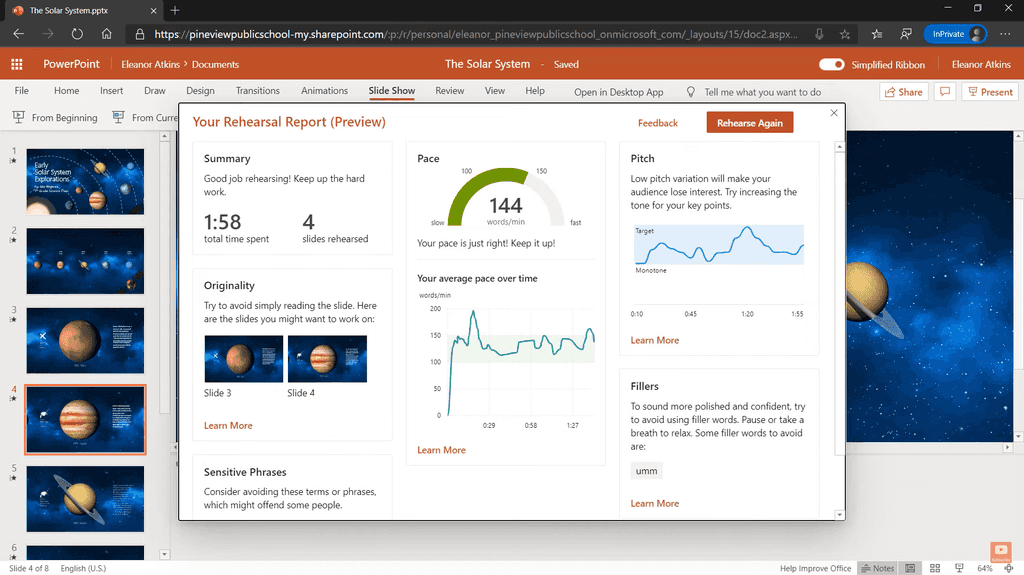Viewport: 1024px width, 575px height.
Task: Open the Office app launcher waffle
Action: coord(16,64)
